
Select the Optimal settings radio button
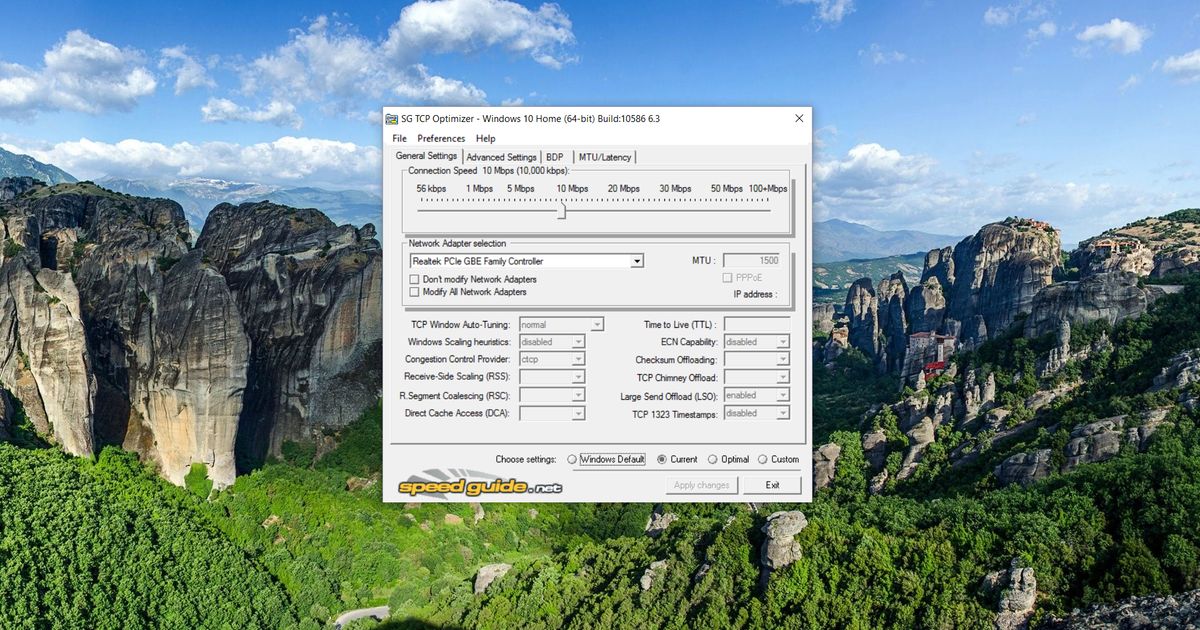[x=712, y=459]
